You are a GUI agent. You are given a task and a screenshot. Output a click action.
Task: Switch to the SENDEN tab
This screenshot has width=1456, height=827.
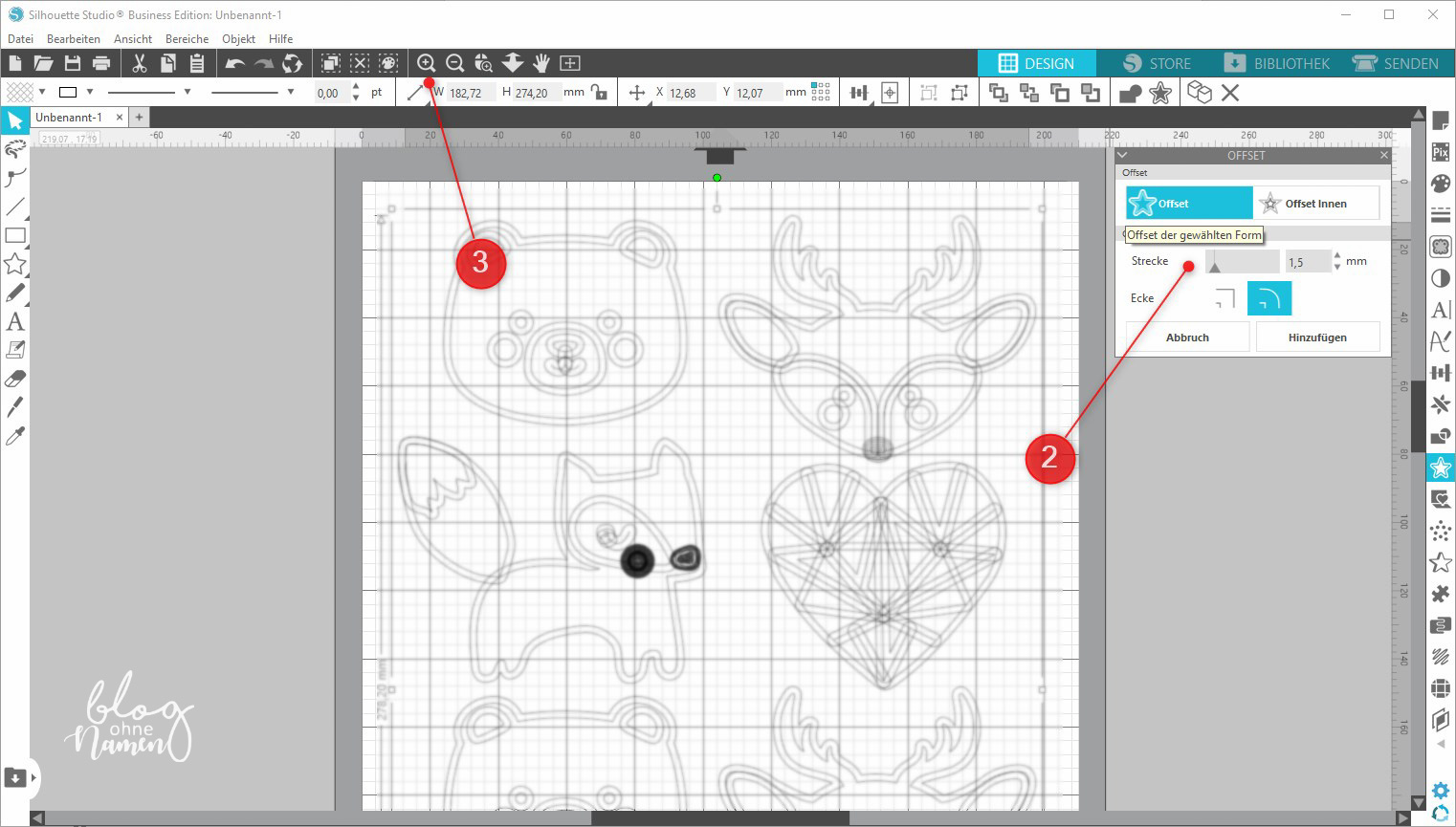[x=1396, y=63]
